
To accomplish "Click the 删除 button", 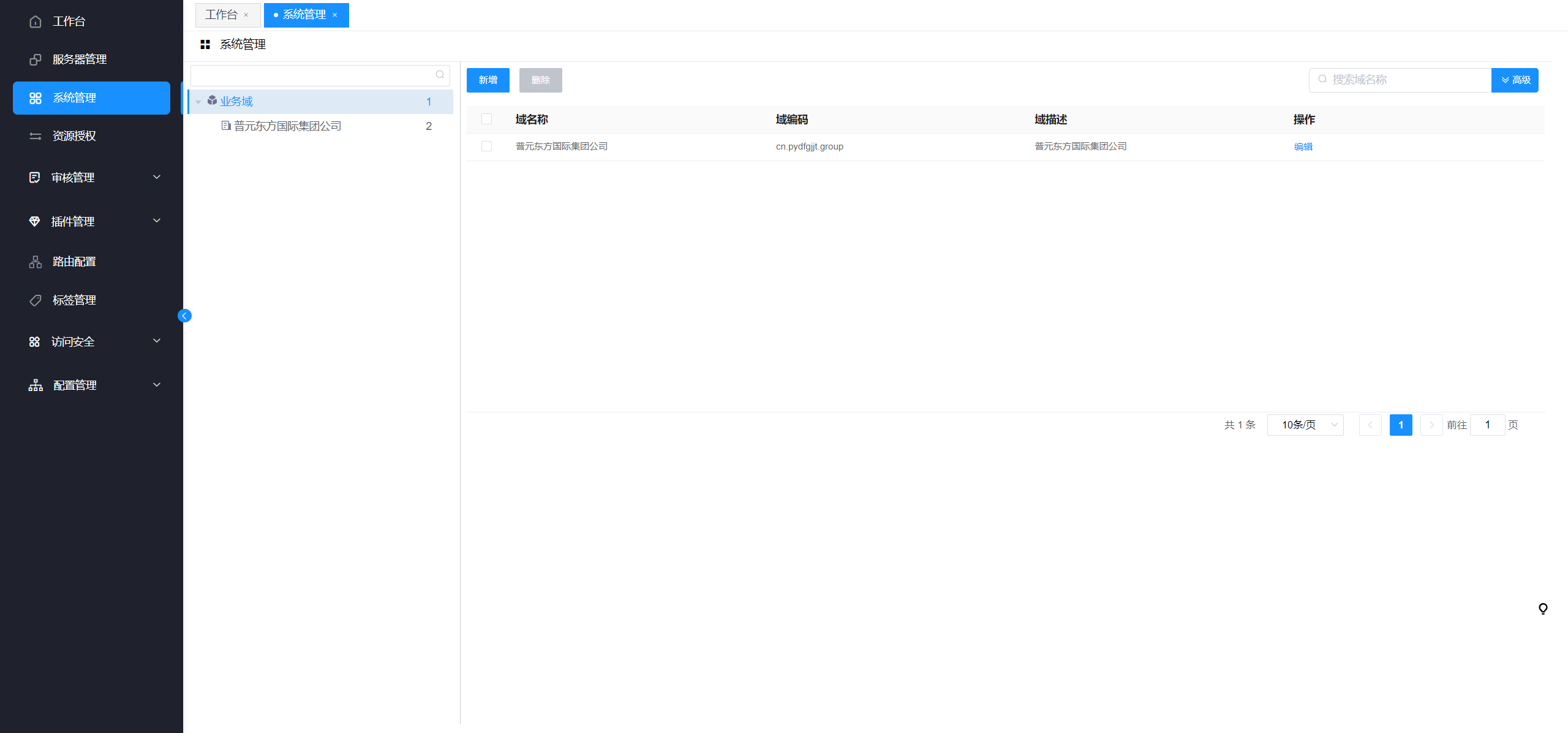I will coord(541,80).
